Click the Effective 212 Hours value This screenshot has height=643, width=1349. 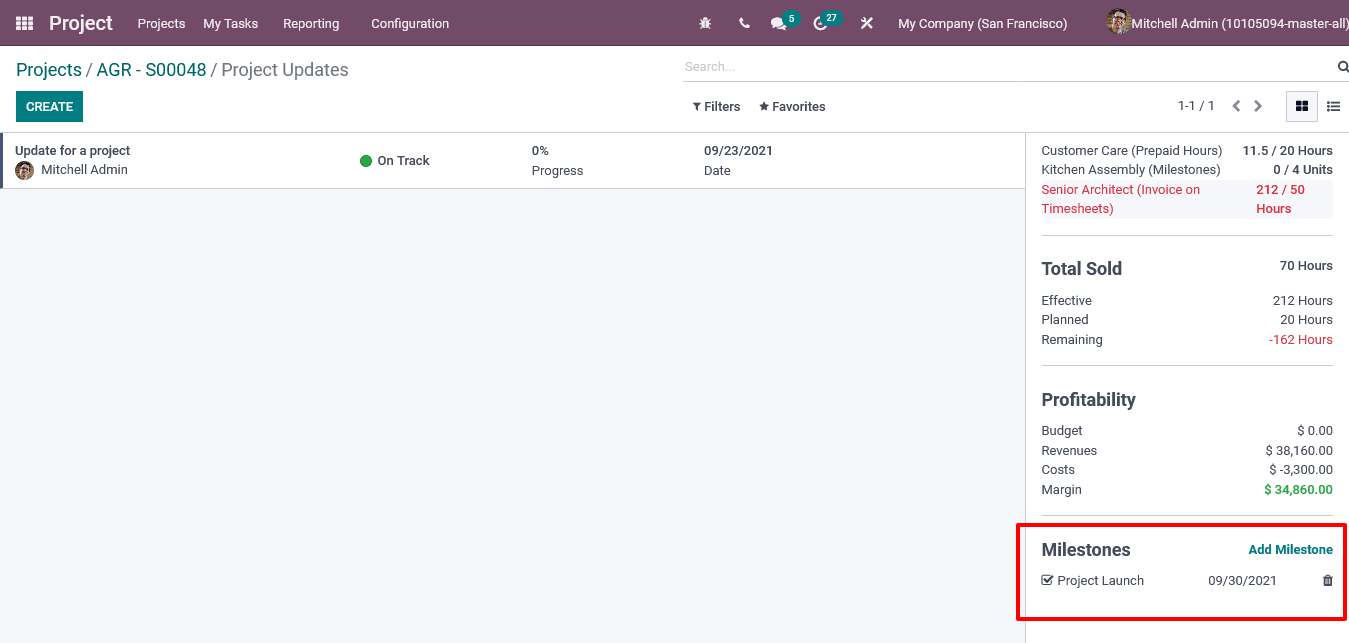coord(1303,301)
